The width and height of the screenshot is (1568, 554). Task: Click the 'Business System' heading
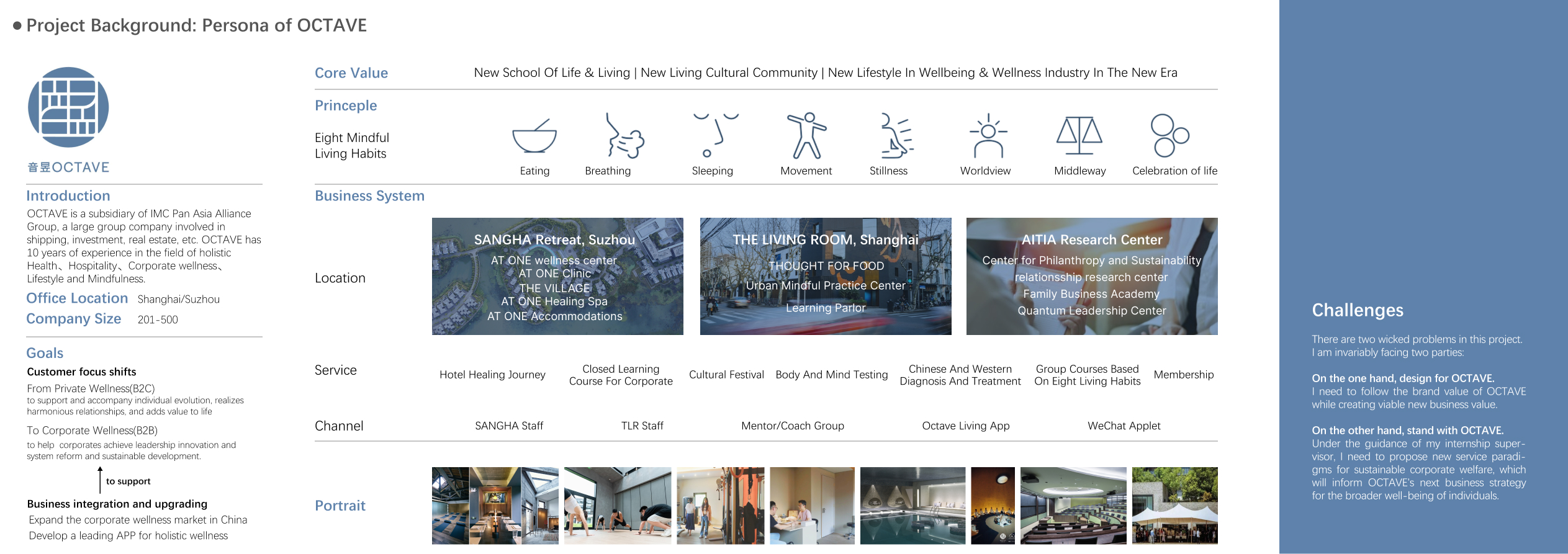click(369, 196)
